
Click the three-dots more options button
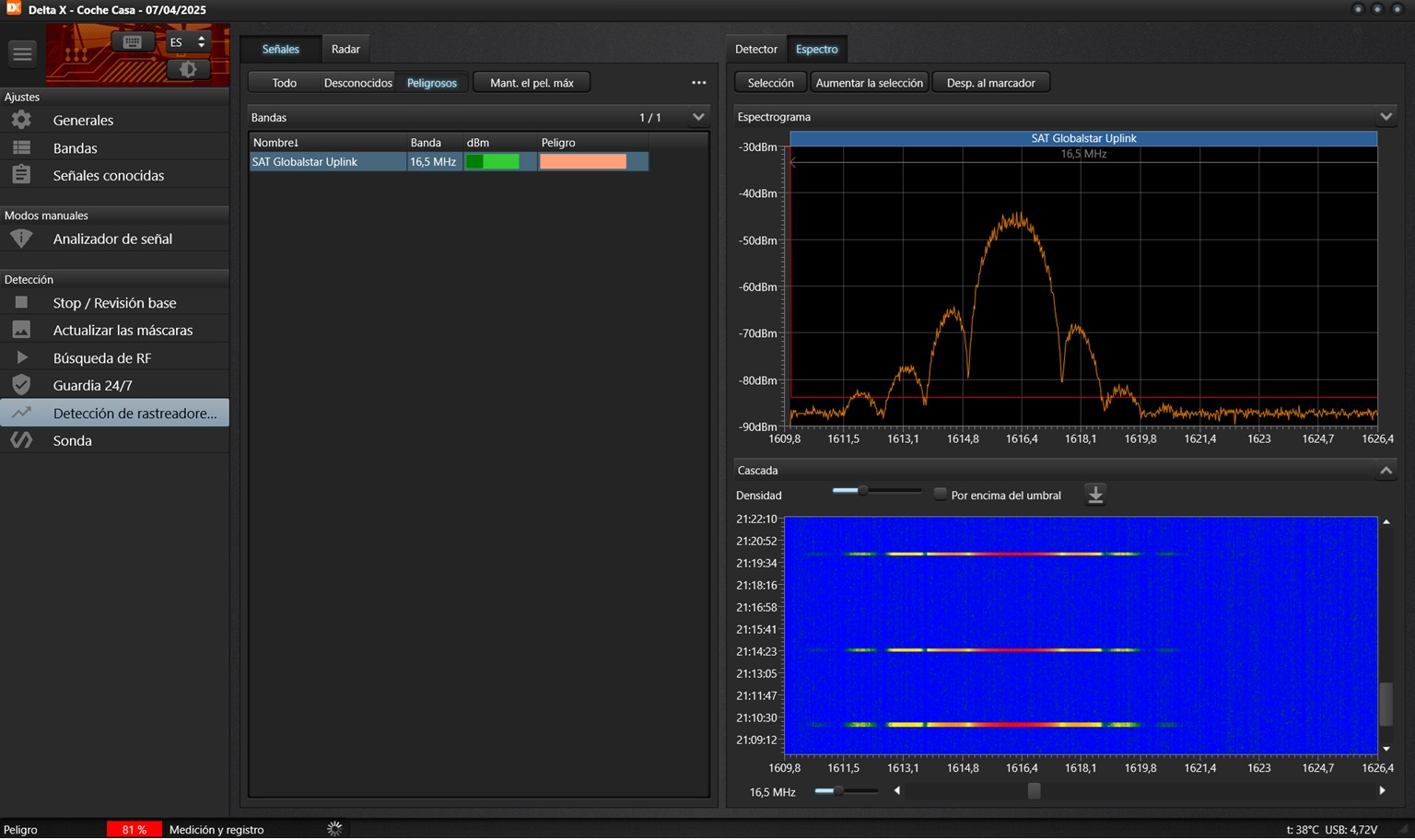[x=699, y=83]
